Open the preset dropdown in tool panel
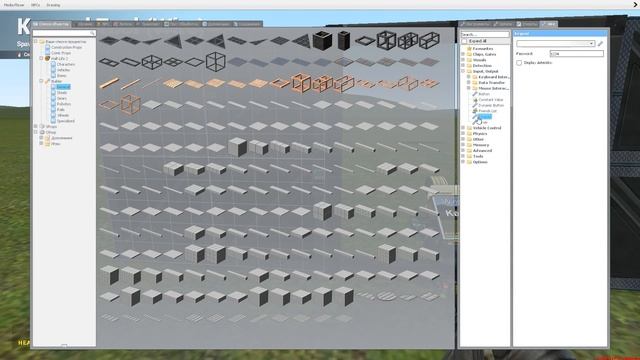Viewport: 640px width, 360px height. coord(555,43)
